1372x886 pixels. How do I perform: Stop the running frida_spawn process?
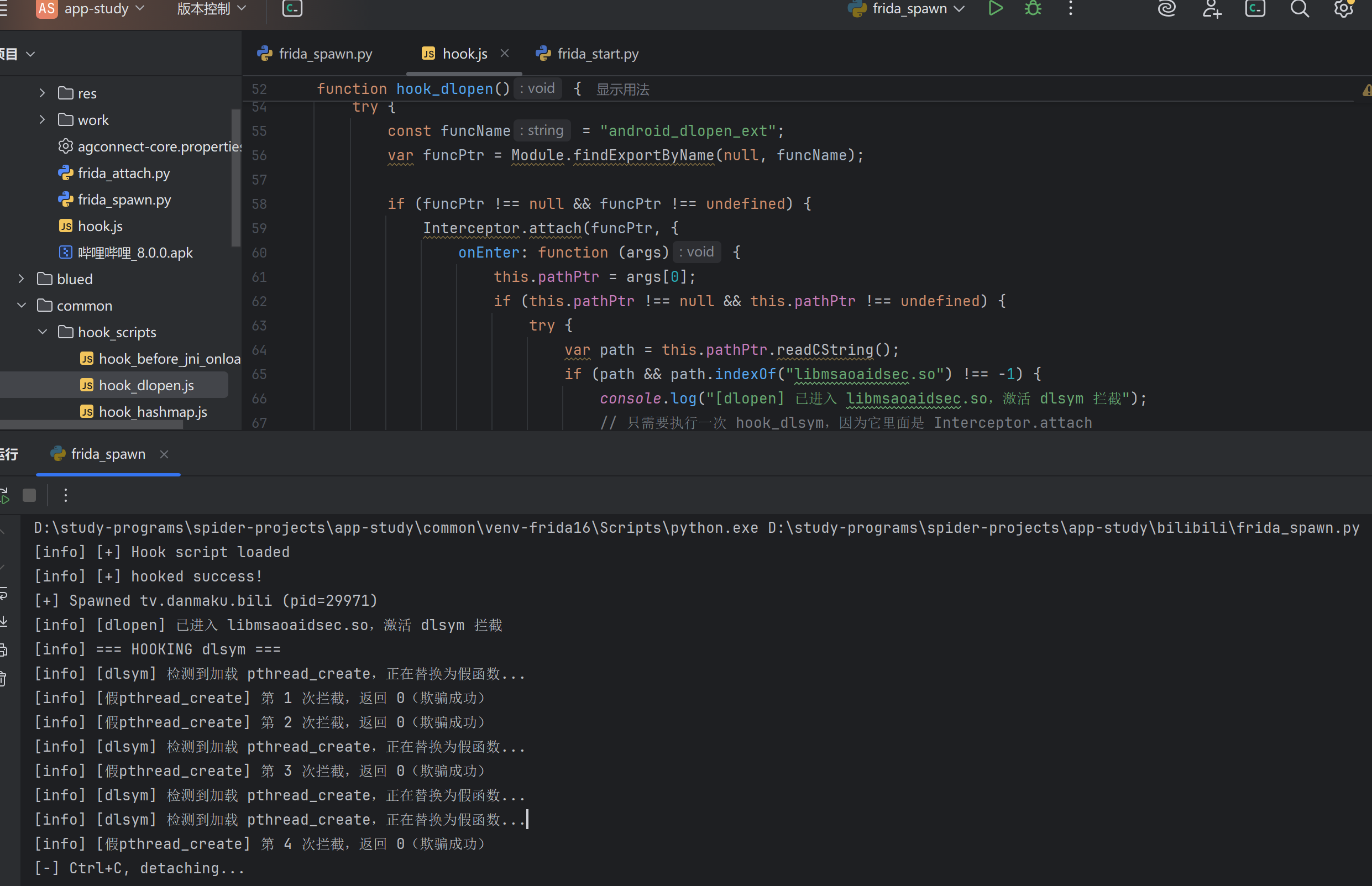(29, 495)
